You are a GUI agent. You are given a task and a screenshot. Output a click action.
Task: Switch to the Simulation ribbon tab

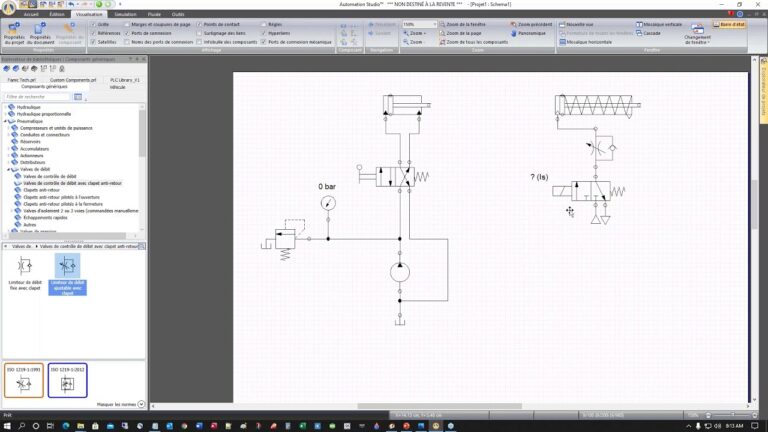(x=126, y=15)
